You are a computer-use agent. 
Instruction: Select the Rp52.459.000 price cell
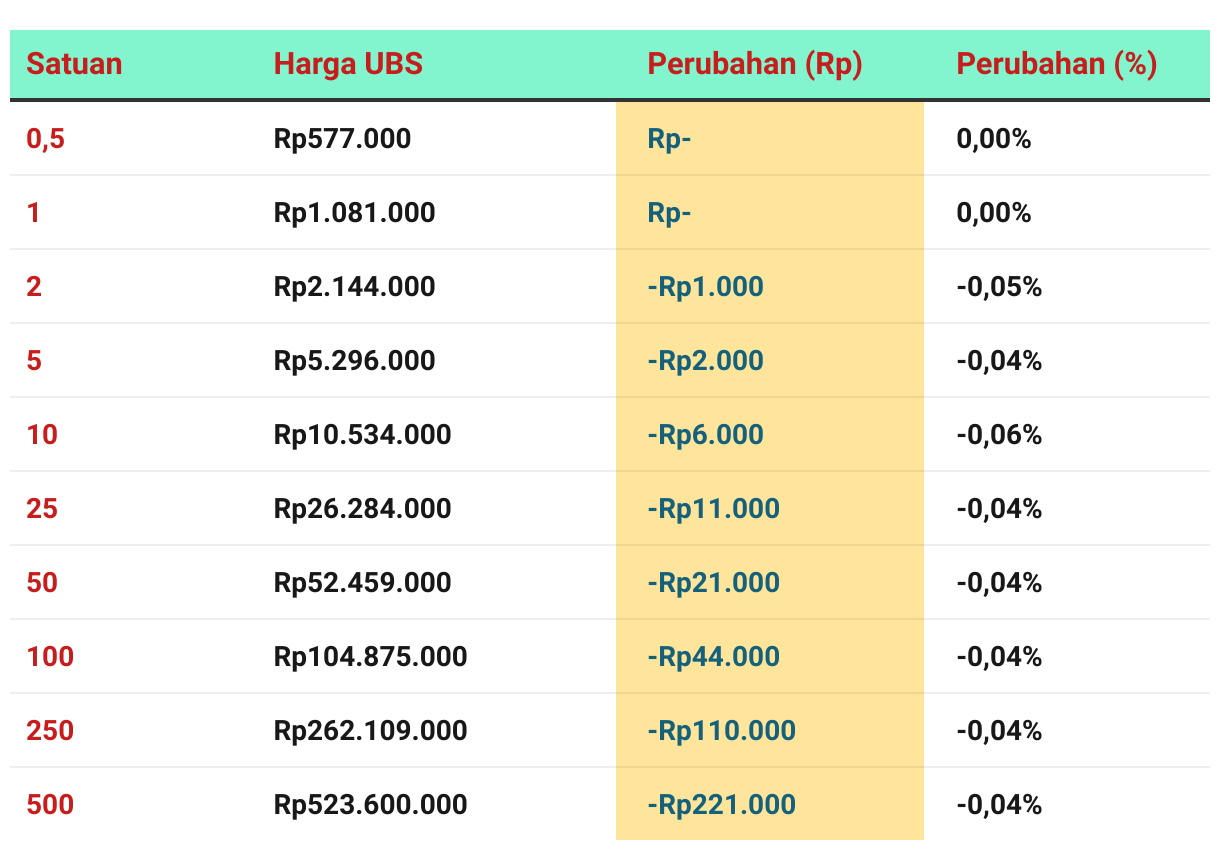(x=362, y=583)
